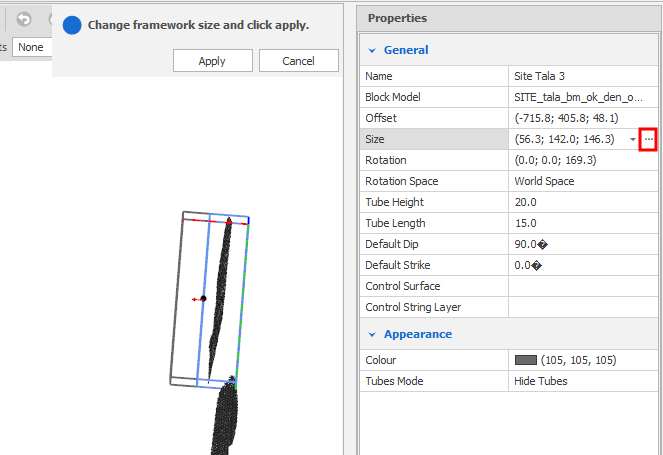The height and width of the screenshot is (455, 663).
Task: Collapse the Appearance properties section
Action: pos(373,334)
